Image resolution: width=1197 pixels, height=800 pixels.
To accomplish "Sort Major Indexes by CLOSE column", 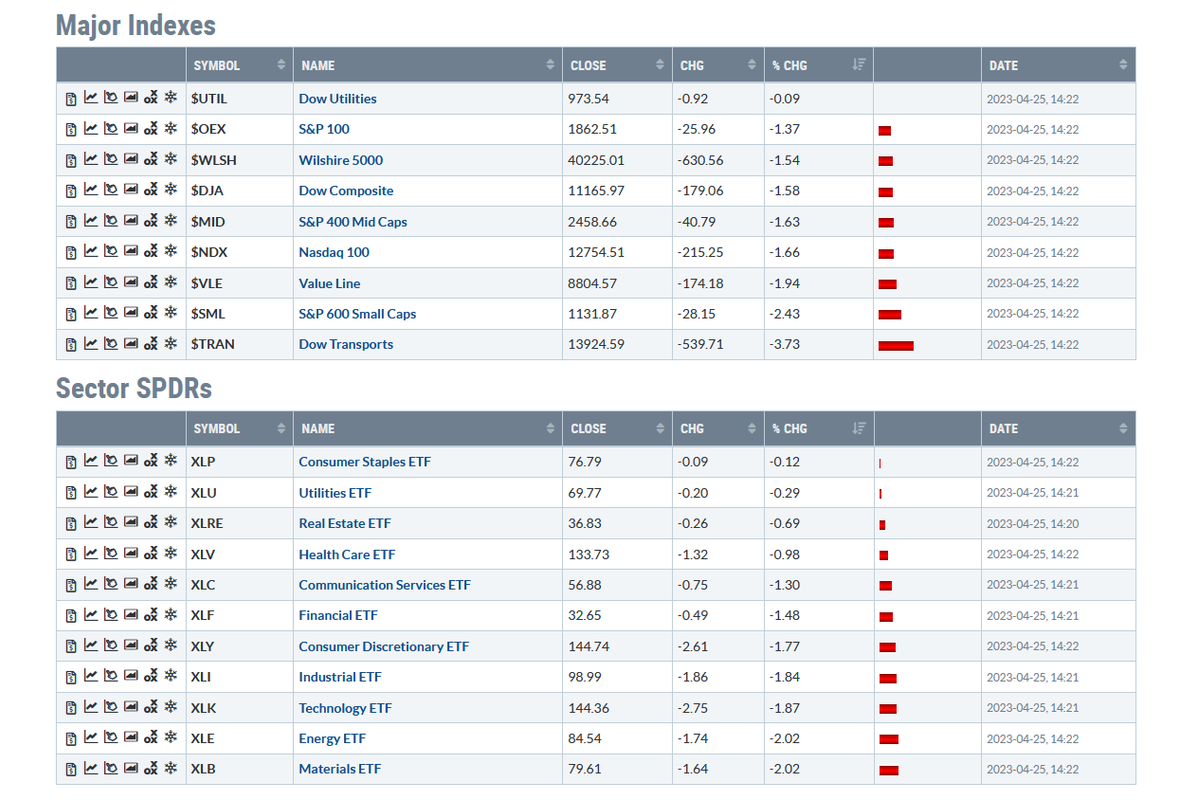I will [x=617, y=65].
